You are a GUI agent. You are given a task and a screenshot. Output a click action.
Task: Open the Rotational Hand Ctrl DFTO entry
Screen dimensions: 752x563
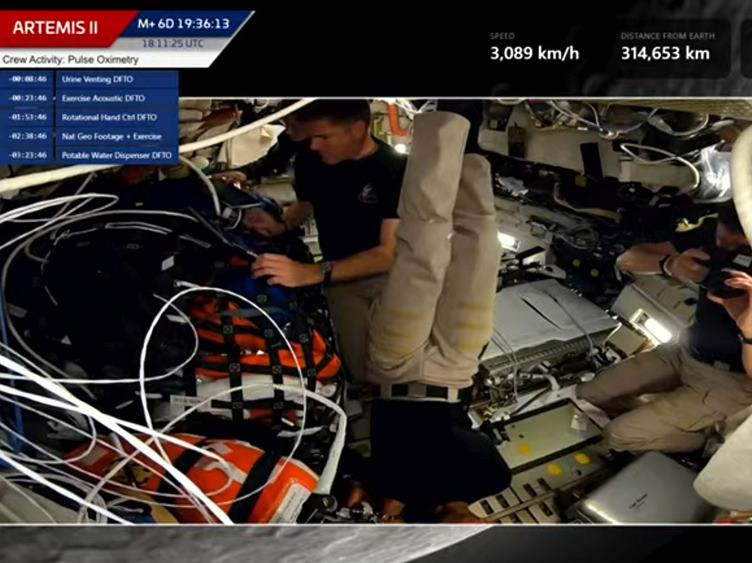coord(114,117)
